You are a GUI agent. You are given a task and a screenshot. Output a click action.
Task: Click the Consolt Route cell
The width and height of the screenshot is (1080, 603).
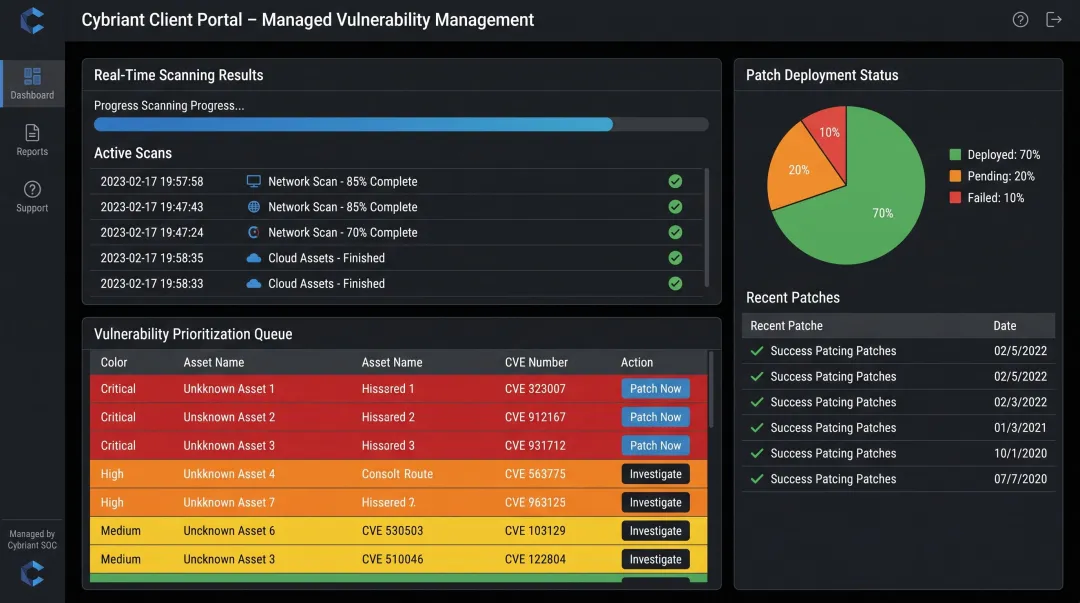pyautogui.click(x=397, y=474)
